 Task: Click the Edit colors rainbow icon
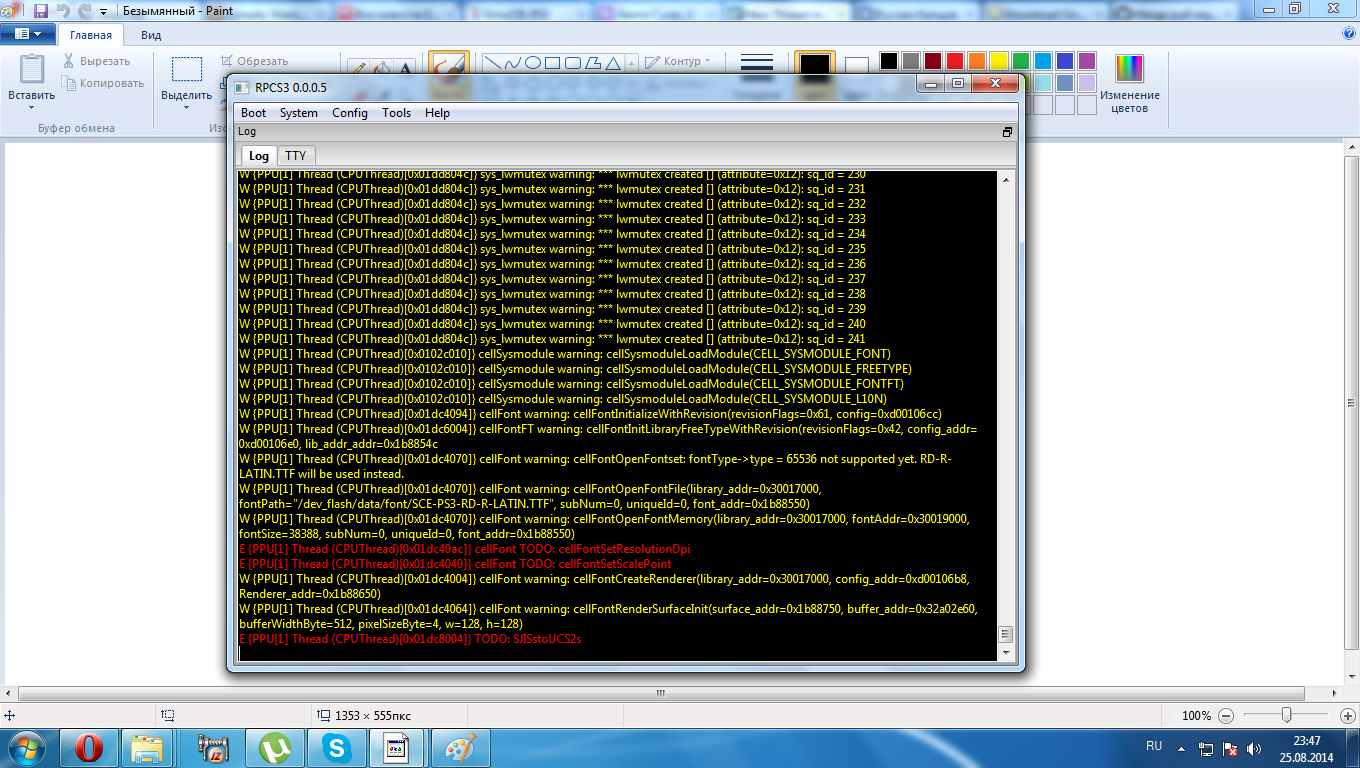(1129, 69)
